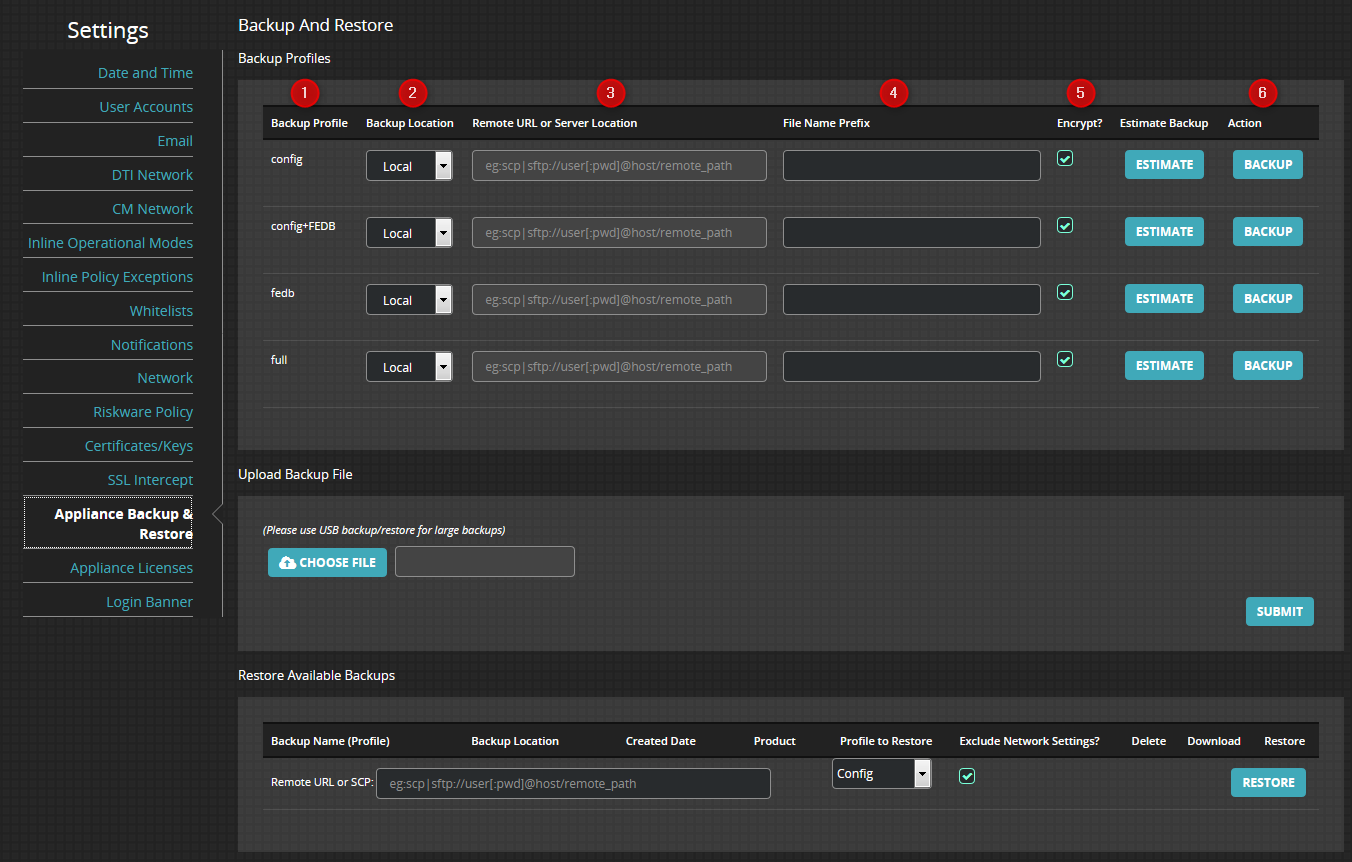Estimate backup size for fedb profile
The image size is (1352, 862).
(x=1164, y=299)
